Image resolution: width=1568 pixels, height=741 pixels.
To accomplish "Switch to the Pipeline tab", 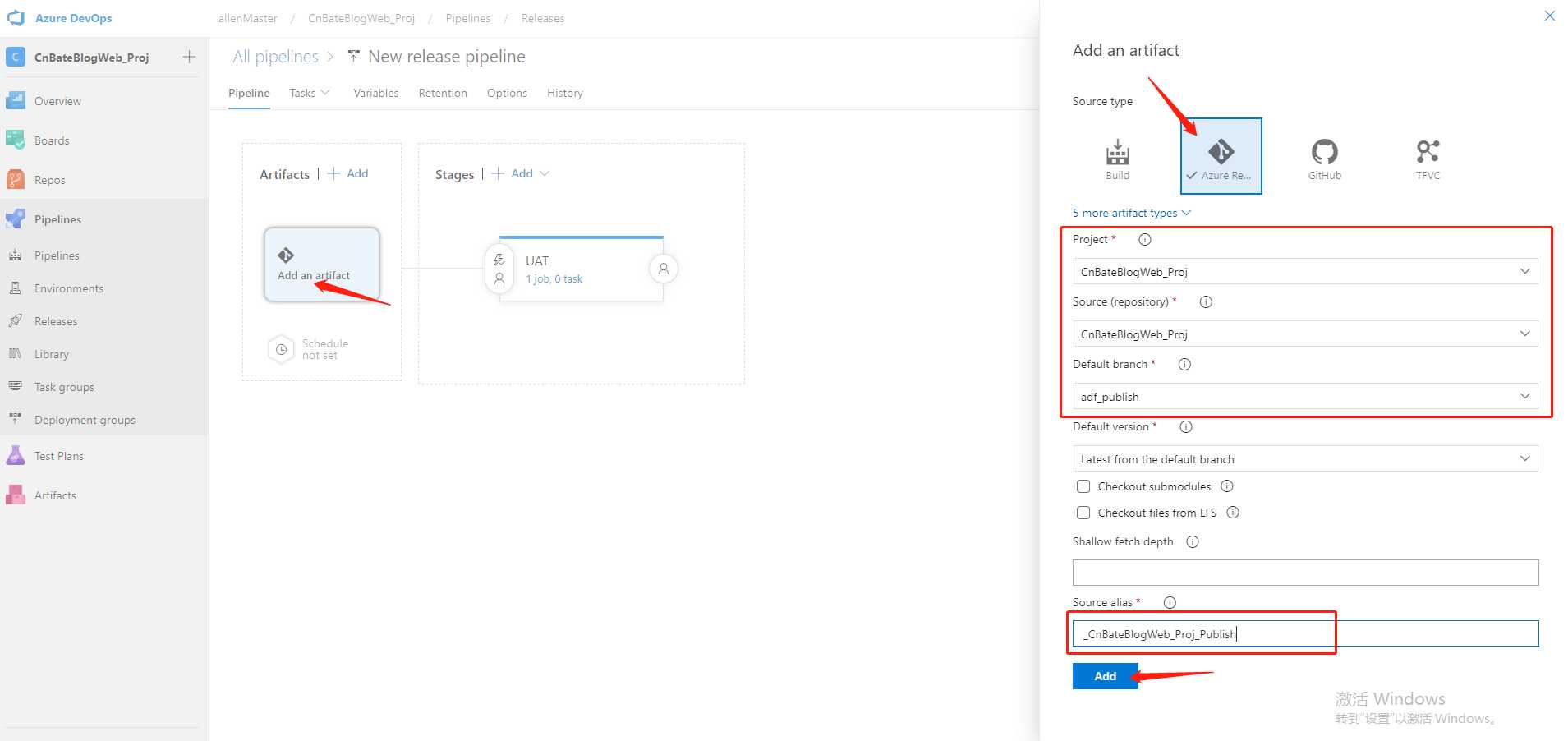I will point(249,93).
